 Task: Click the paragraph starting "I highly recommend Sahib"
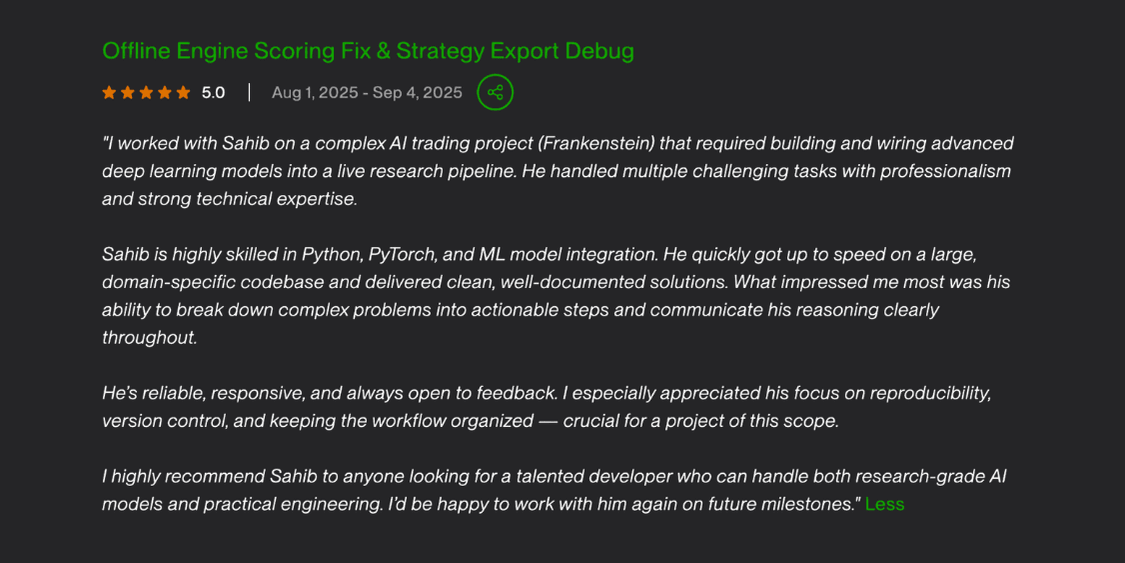pyautogui.click(x=553, y=490)
